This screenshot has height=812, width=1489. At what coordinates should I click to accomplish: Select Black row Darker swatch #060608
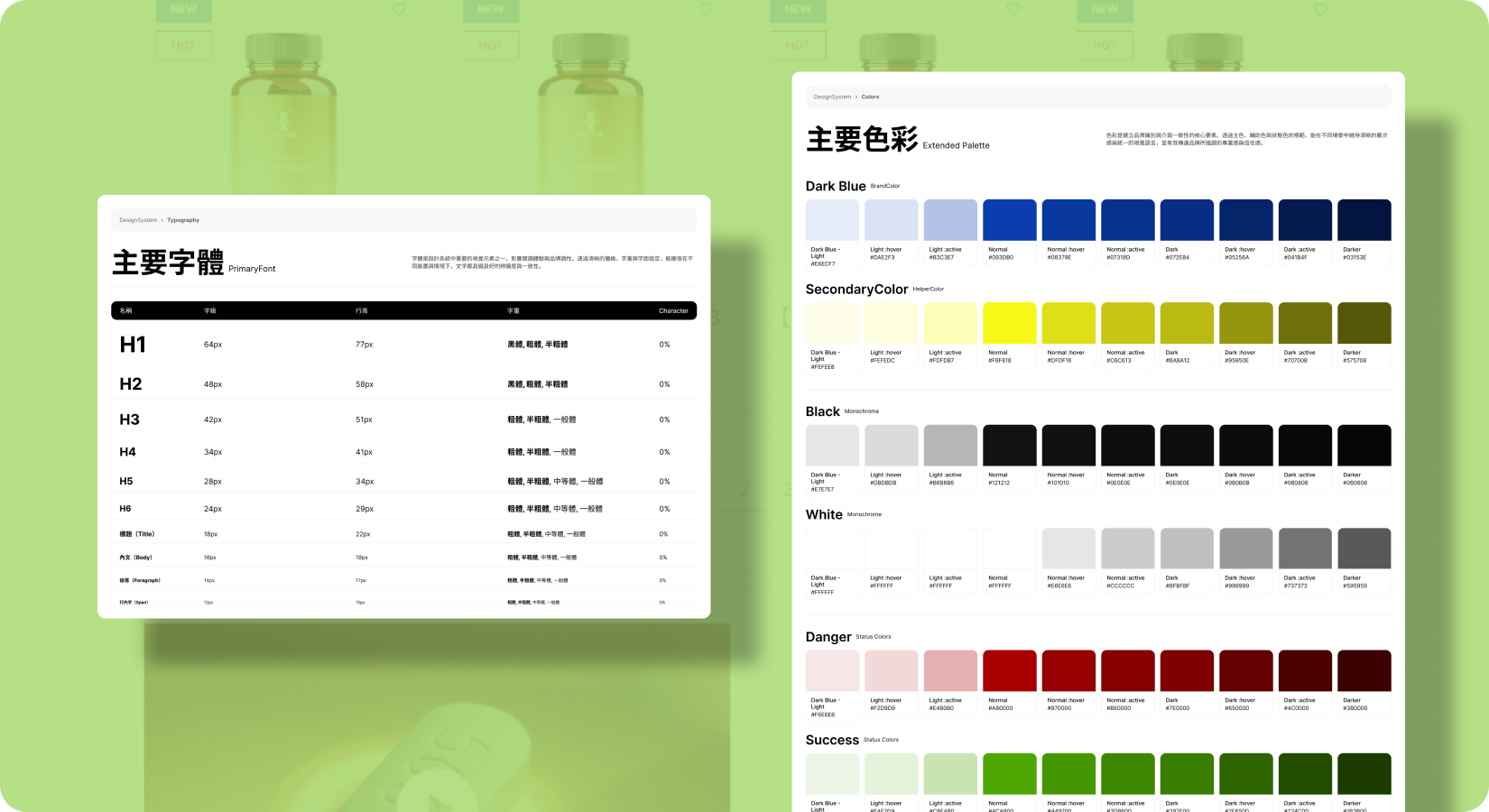(1364, 445)
